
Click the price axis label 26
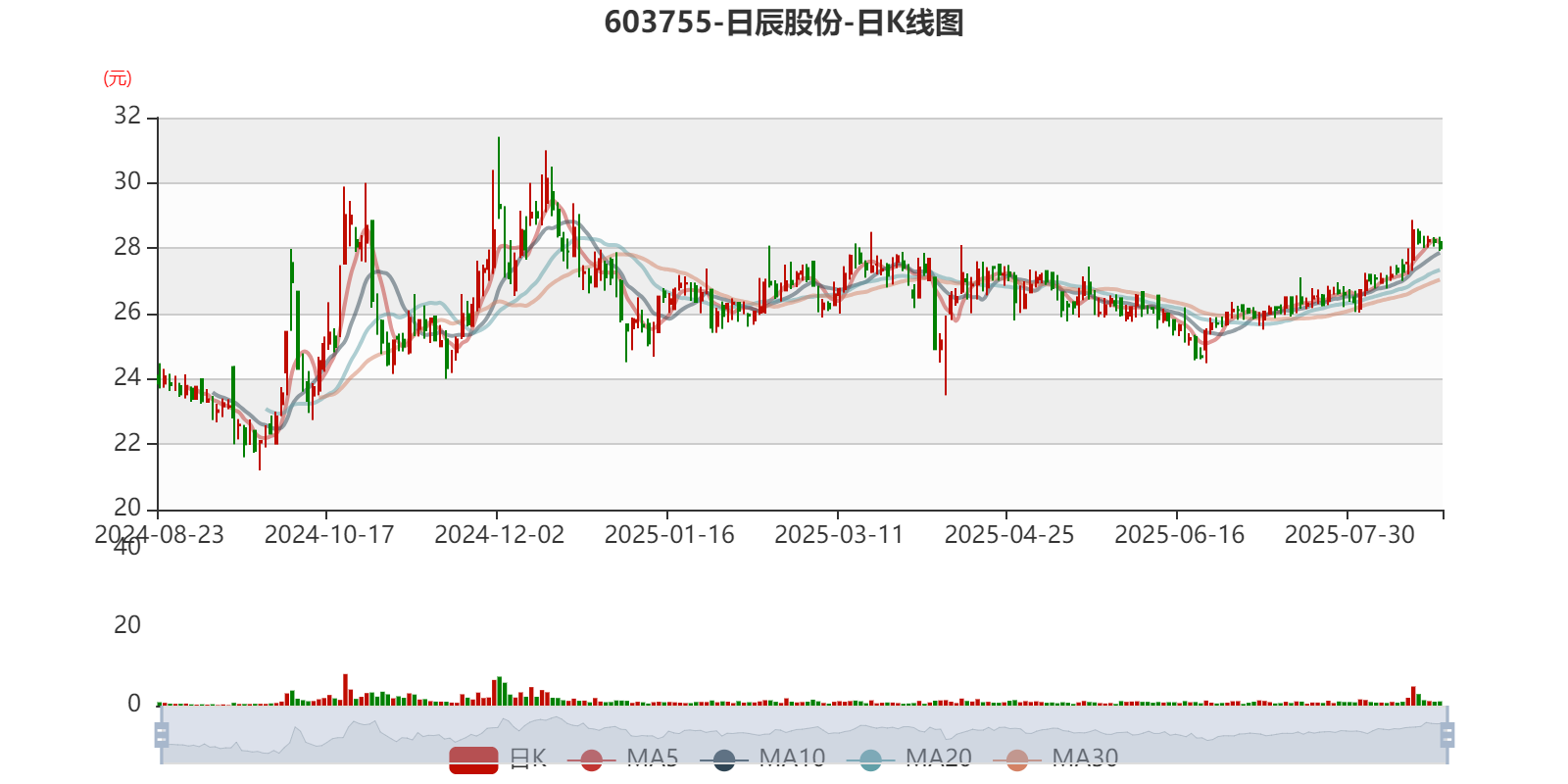[127, 313]
